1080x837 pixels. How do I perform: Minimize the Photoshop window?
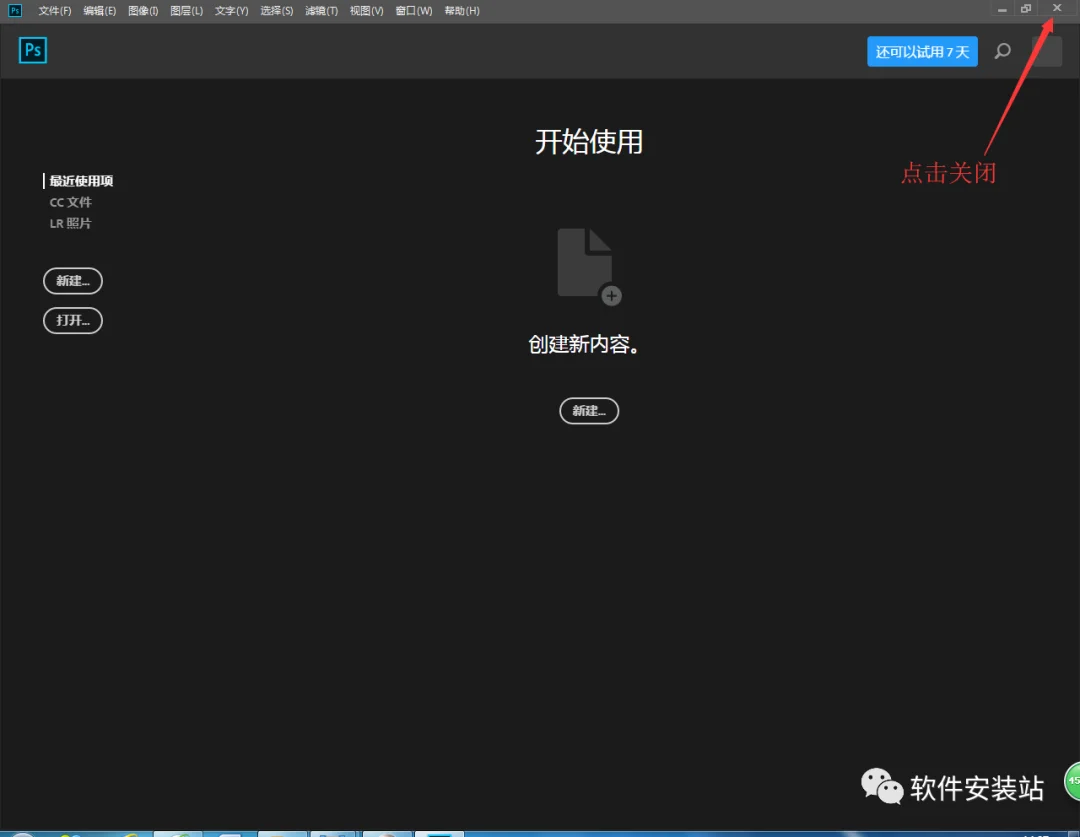[x=1002, y=9]
